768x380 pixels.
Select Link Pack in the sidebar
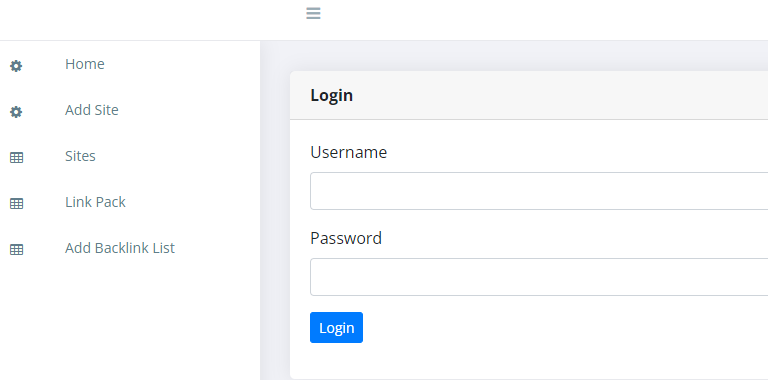coord(96,202)
